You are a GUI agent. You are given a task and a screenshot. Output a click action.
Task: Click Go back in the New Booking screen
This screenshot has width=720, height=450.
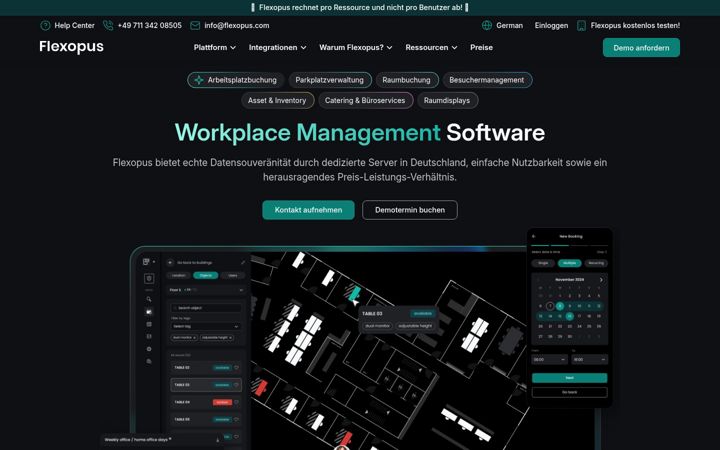(569, 392)
